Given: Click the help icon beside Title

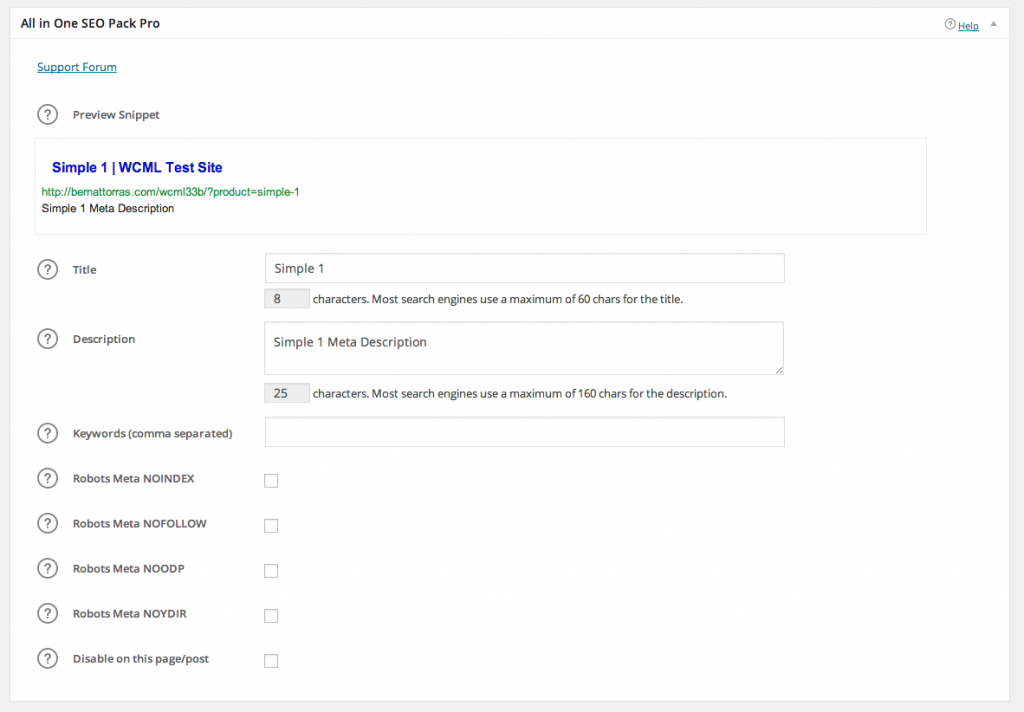Looking at the screenshot, I should tap(47, 269).
